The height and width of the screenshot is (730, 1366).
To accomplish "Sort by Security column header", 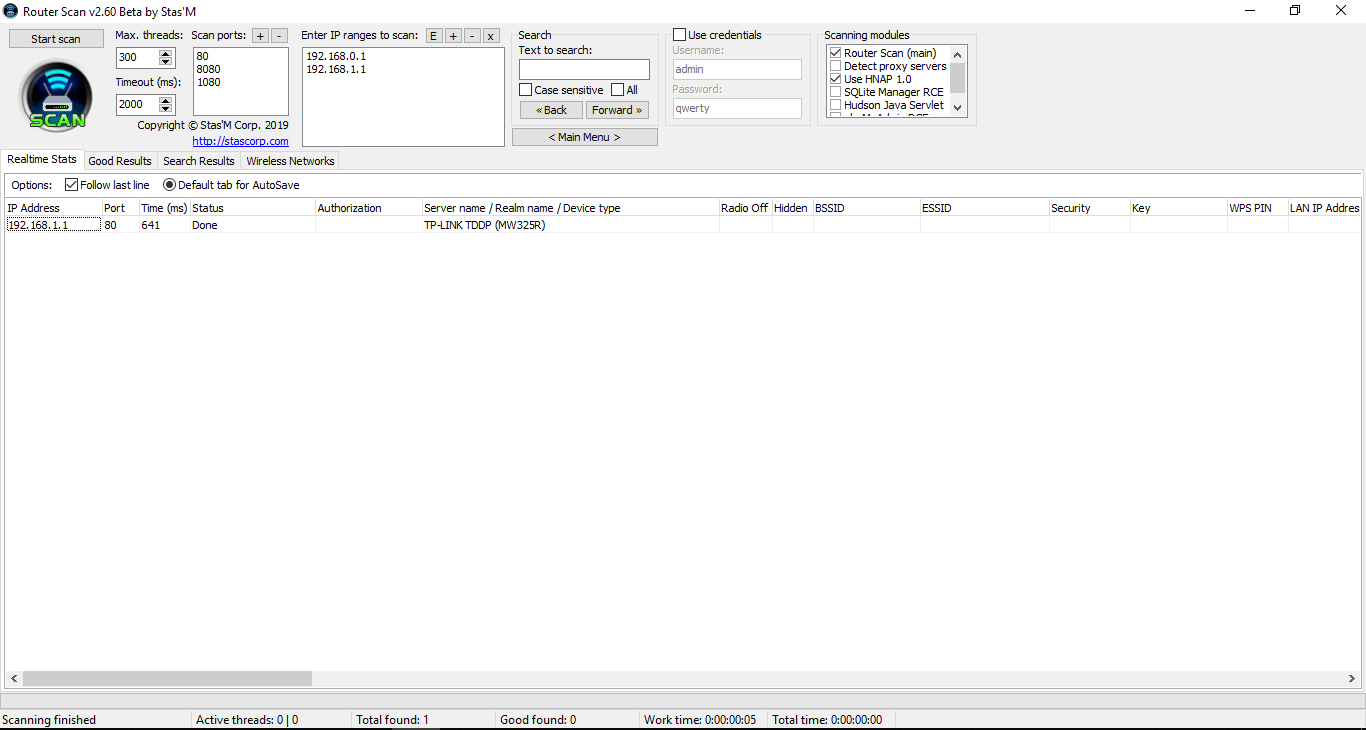I will pyautogui.click(x=1089, y=208).
